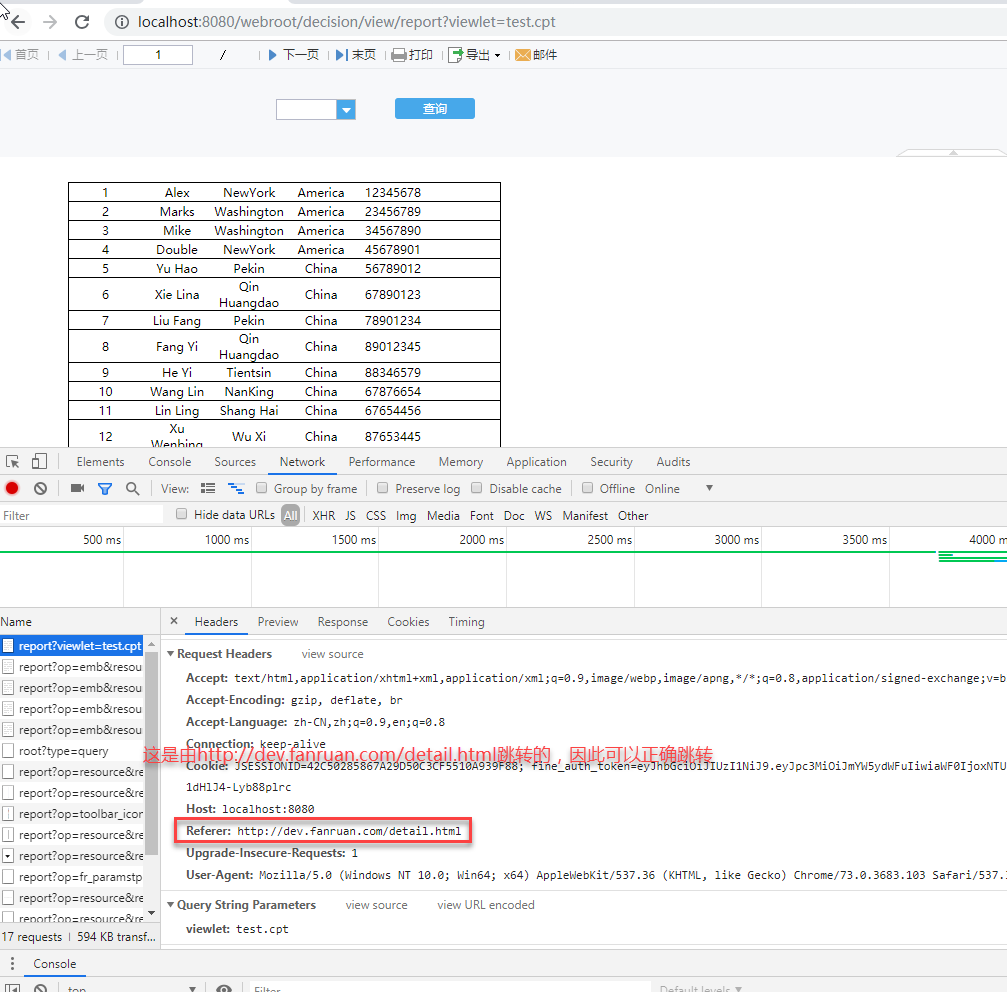1007x992 pixels.
Task: Toggle the device toolbar icon
Action: [39, 461]
